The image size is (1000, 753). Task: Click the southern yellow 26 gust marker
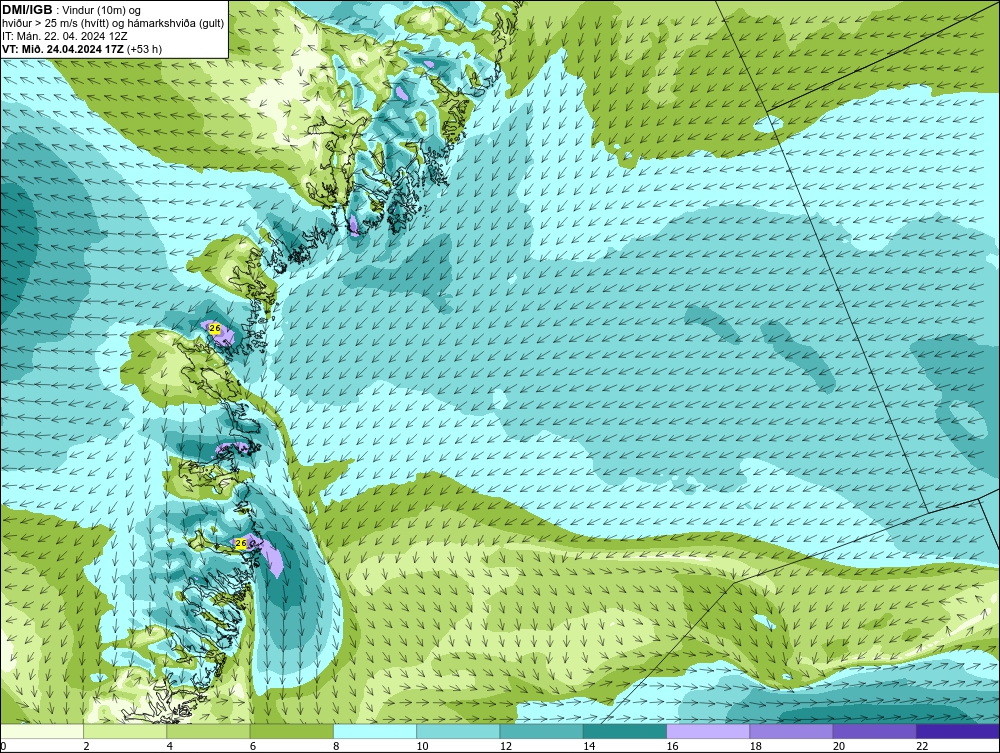pos(240,543)
